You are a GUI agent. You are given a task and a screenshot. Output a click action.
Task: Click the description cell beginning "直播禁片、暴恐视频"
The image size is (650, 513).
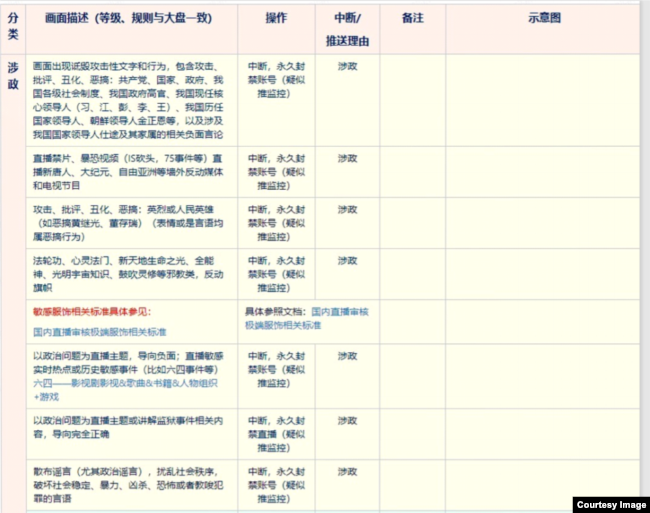(x=130, y=172)
